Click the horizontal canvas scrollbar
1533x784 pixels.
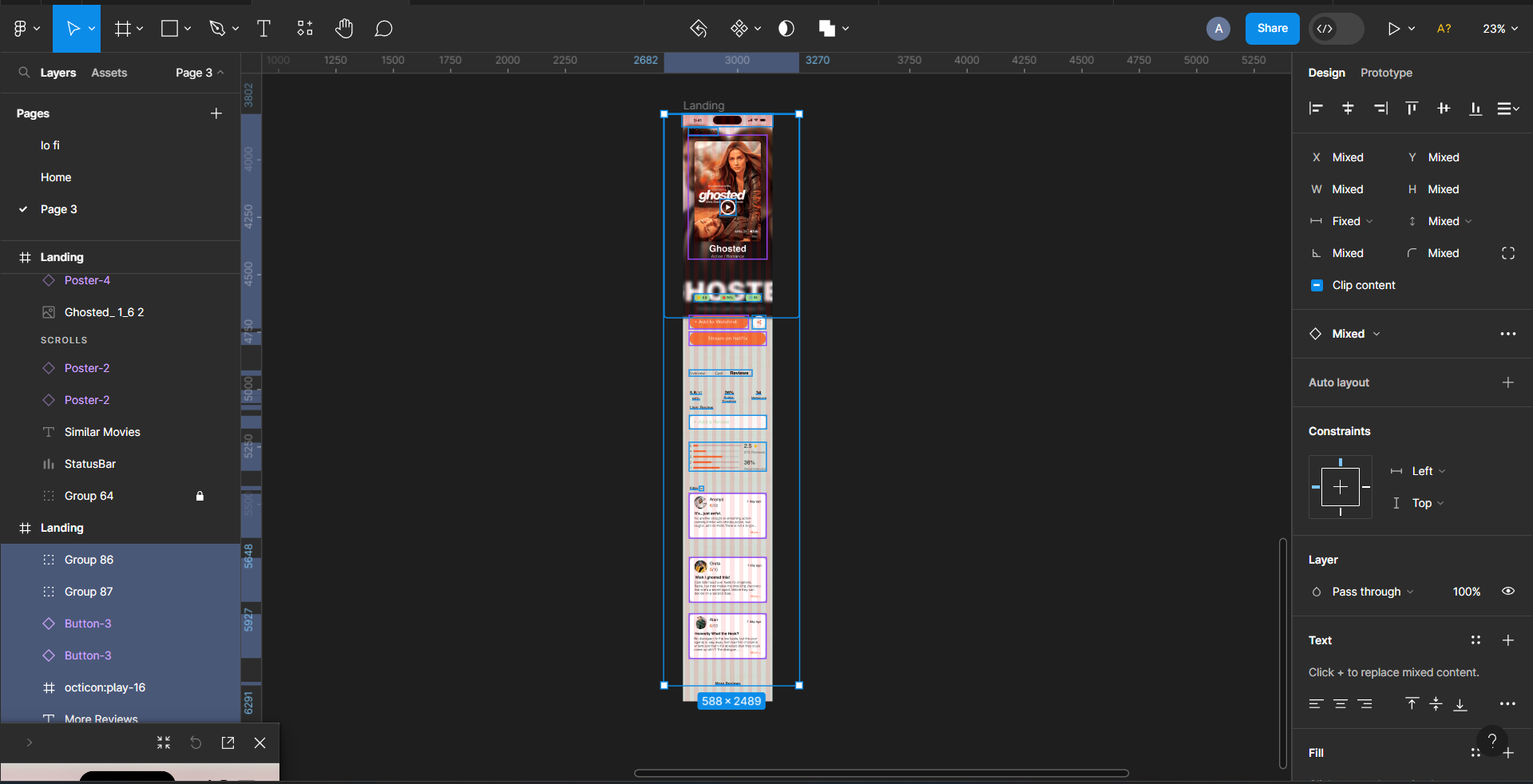881,773
